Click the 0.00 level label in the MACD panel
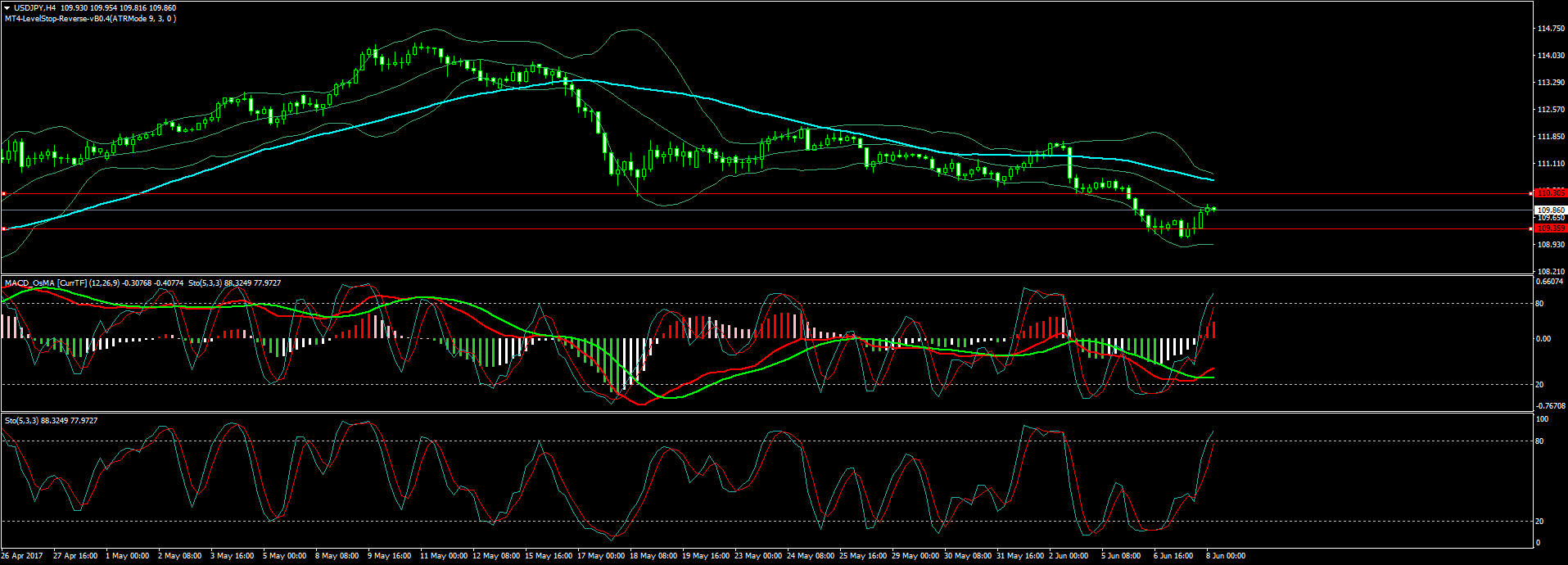This screenshot has height=565, width=1568. point(1543,339)
